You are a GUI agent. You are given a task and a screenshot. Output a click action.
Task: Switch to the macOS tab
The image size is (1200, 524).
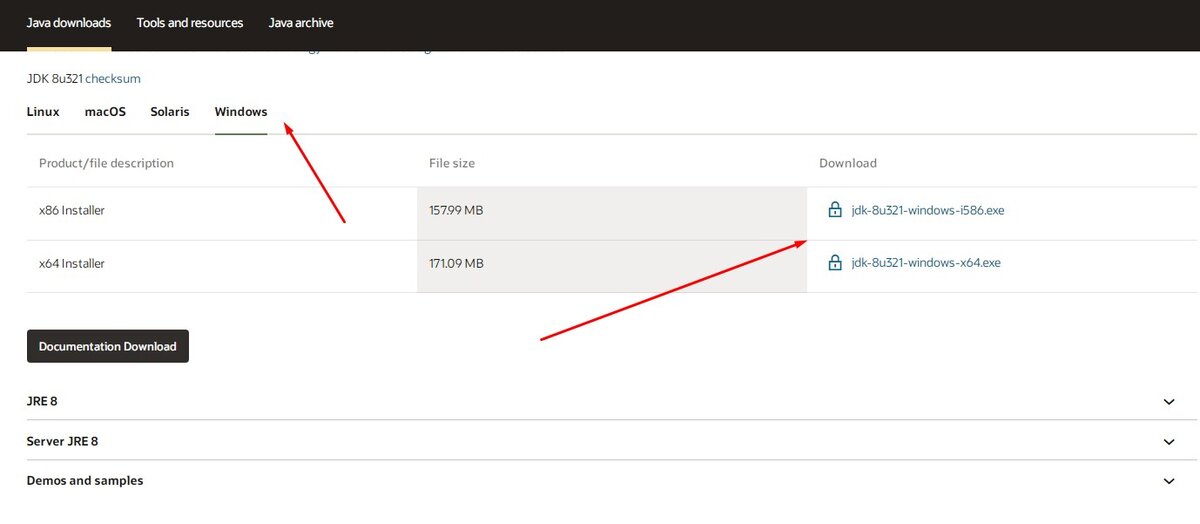[105, 112]
